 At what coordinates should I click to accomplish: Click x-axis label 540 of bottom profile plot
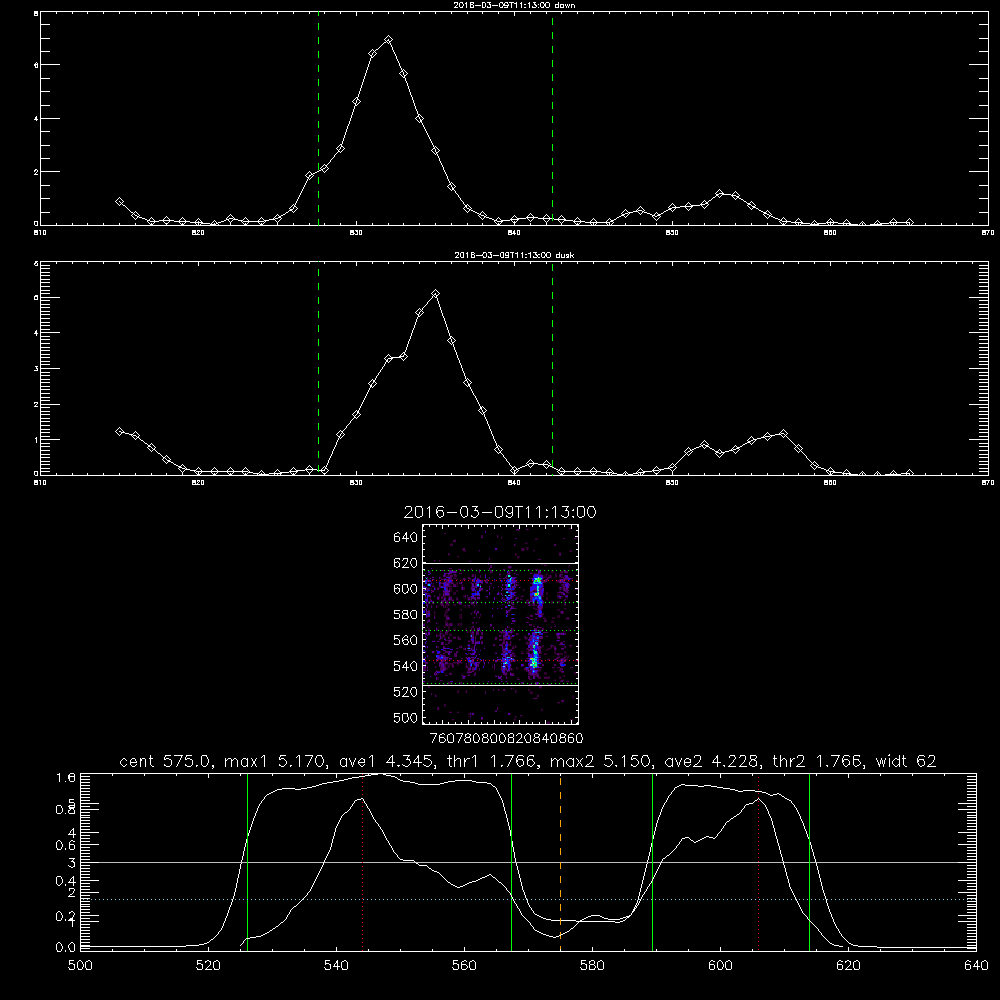336,966
